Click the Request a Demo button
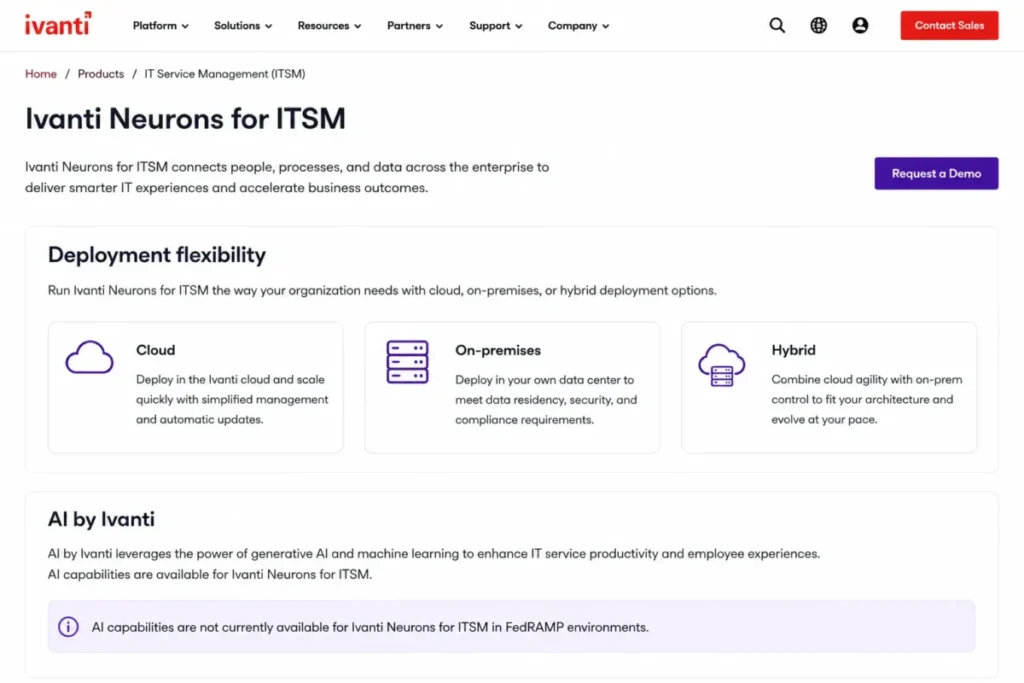This screenshot has height=683, width=1024. [x=936, y=174]
